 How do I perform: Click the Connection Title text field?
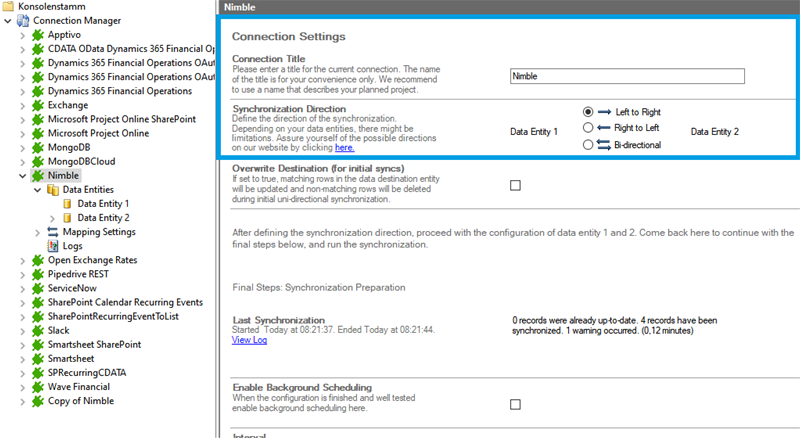(x=626, y=76)
